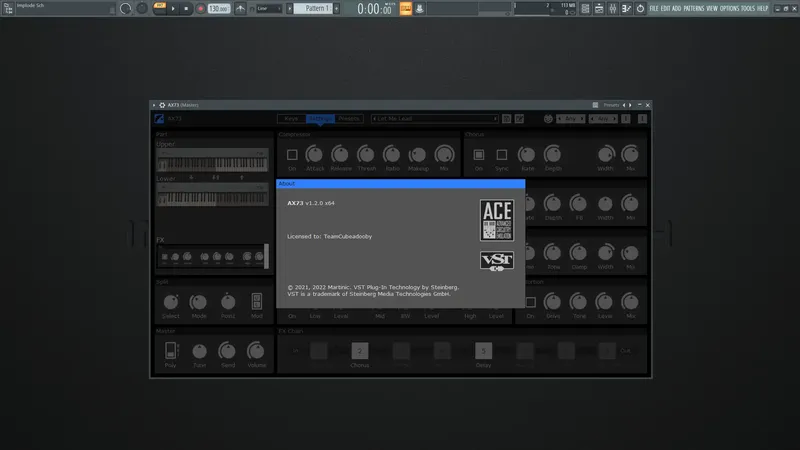Open the EDIT menu
The image size is (800, 450).
tap(665, 9)
